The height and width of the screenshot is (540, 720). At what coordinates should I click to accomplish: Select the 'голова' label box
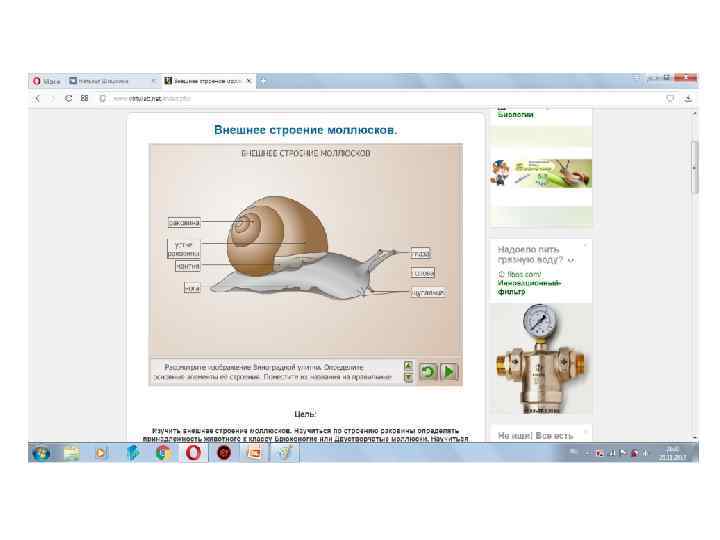[423, 273]
